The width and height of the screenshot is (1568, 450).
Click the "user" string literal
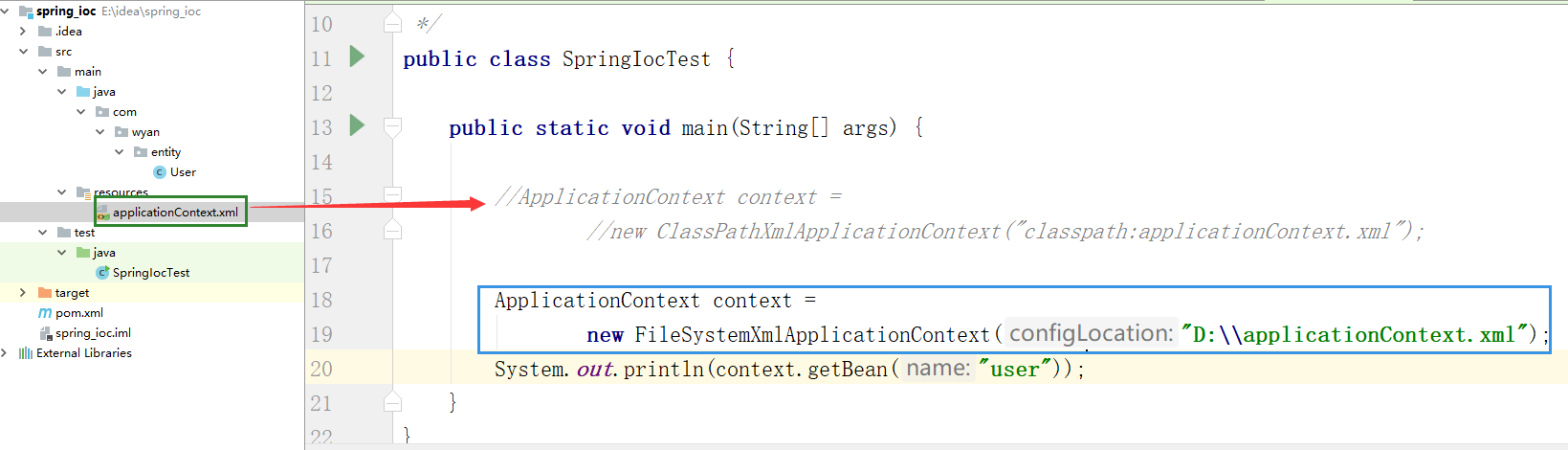point(1015,369)
